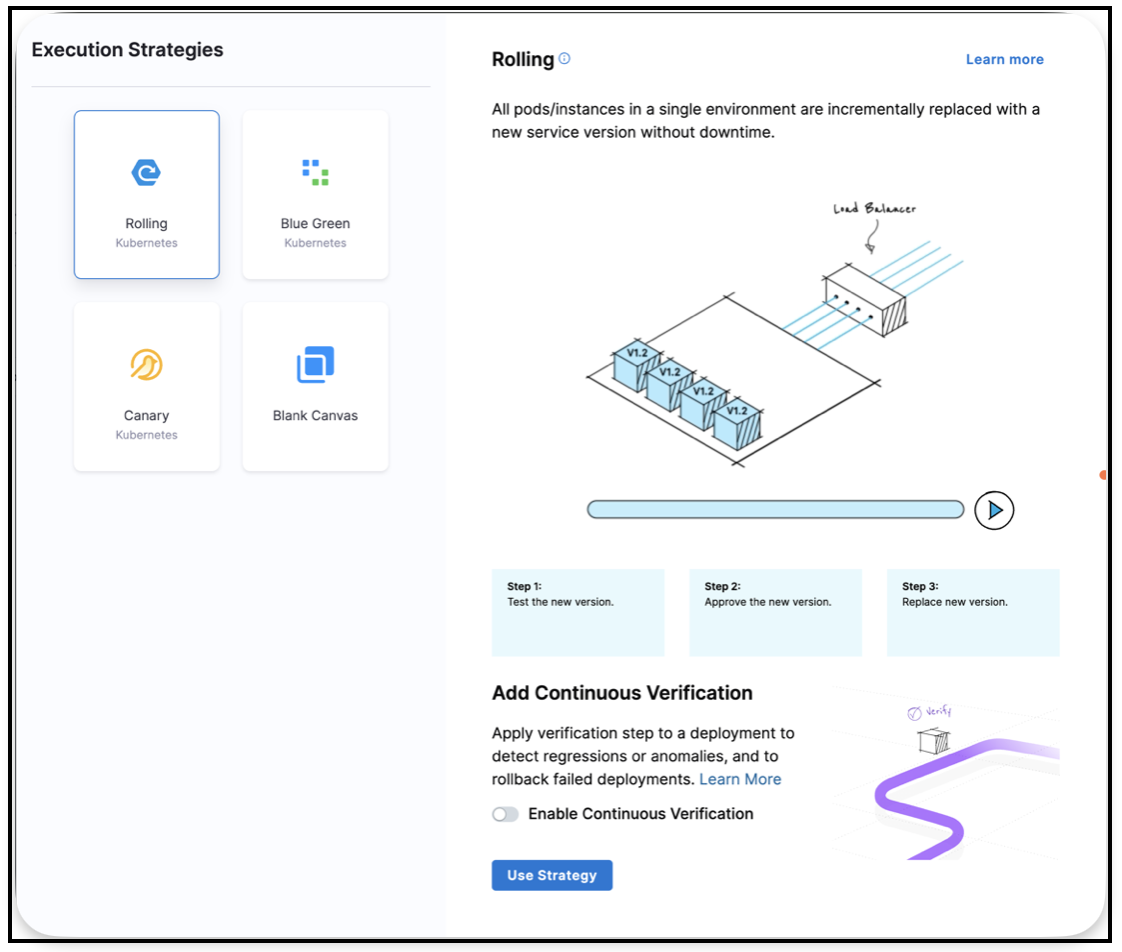Click the Enable Continuous Verification label text

pos(640,814)
